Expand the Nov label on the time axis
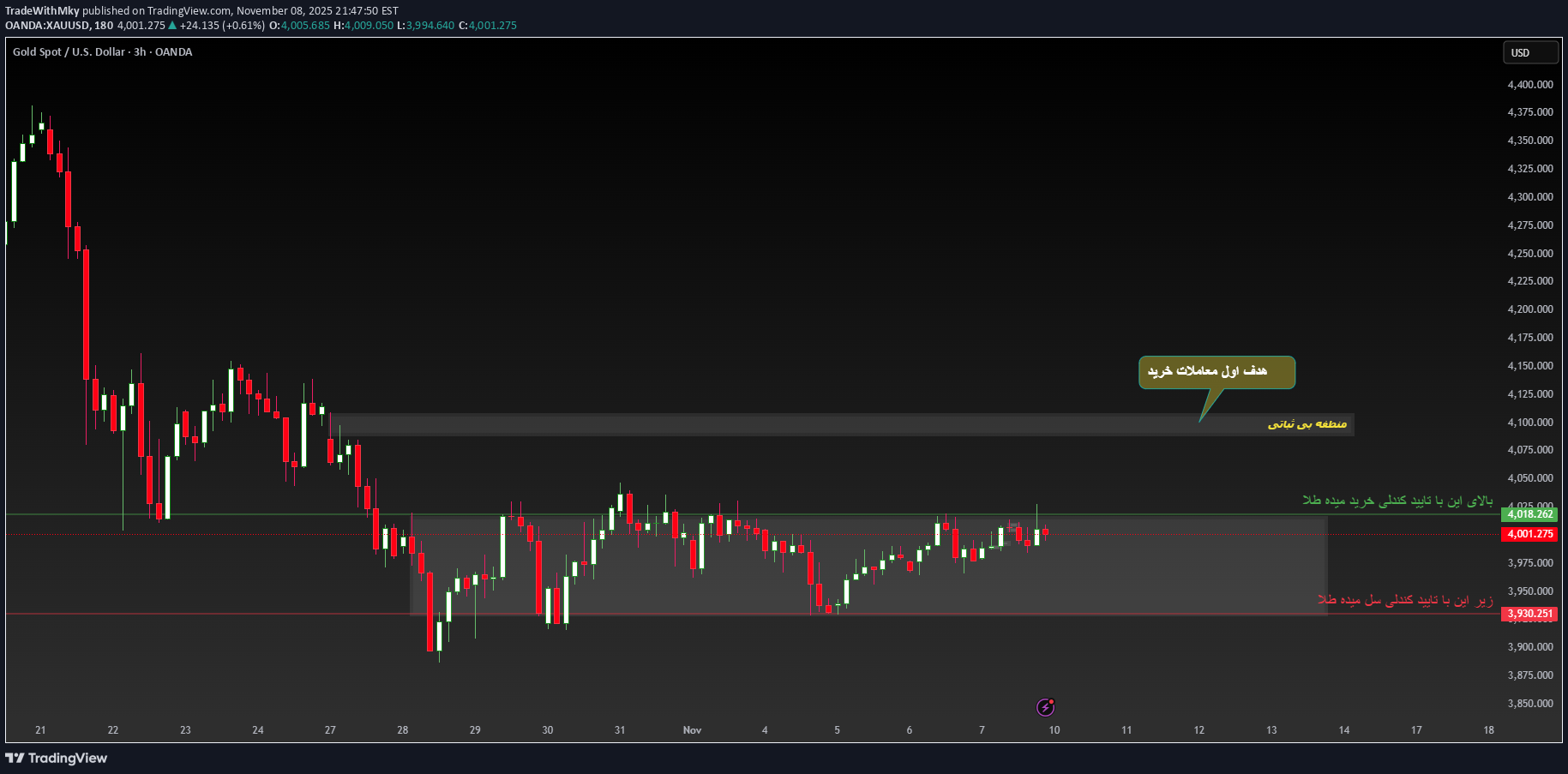The height and width of the screenshot is (774, 1568). coord(692,730)
